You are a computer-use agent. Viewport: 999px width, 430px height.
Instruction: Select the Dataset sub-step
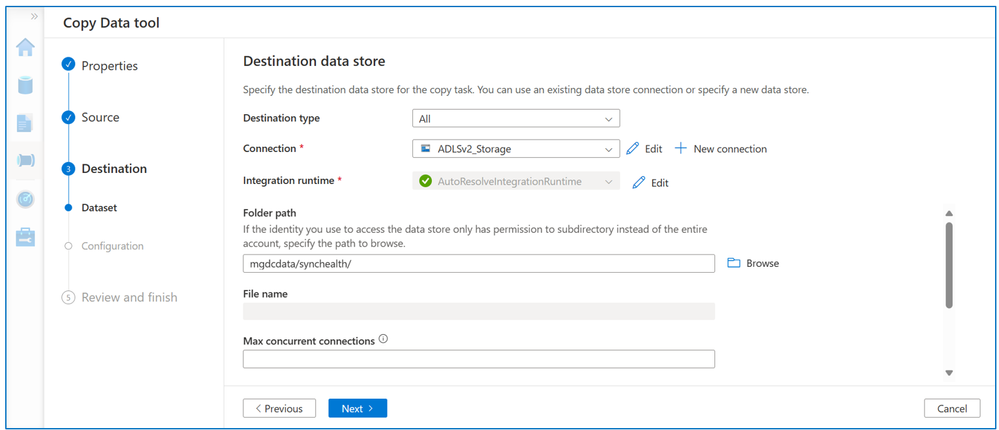99,208
